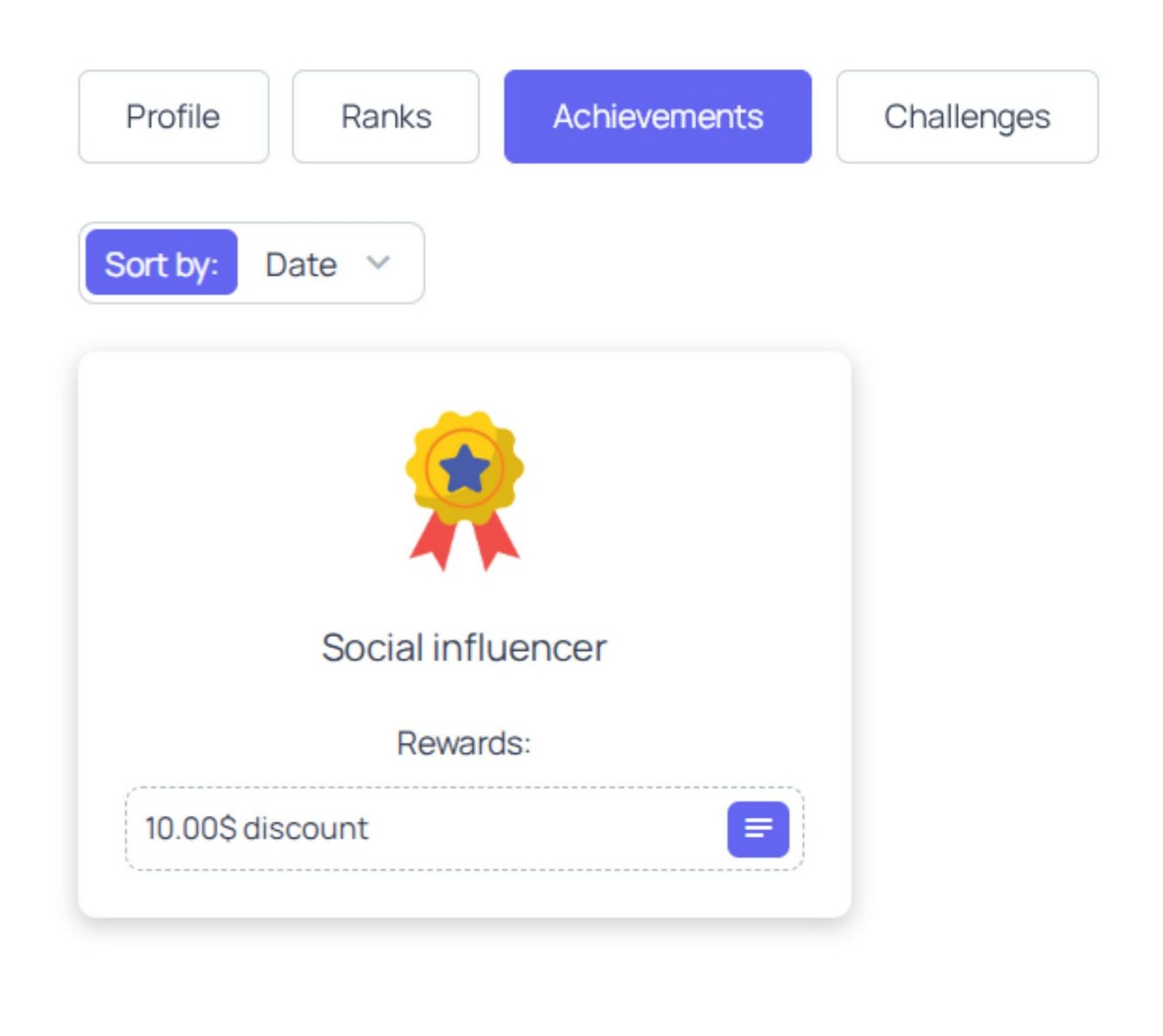The width and height of the screenshot is (1163, 1036).
Task: Click the Social influencer achievement title
Action: pyautogui.click(x=464, y=648)
